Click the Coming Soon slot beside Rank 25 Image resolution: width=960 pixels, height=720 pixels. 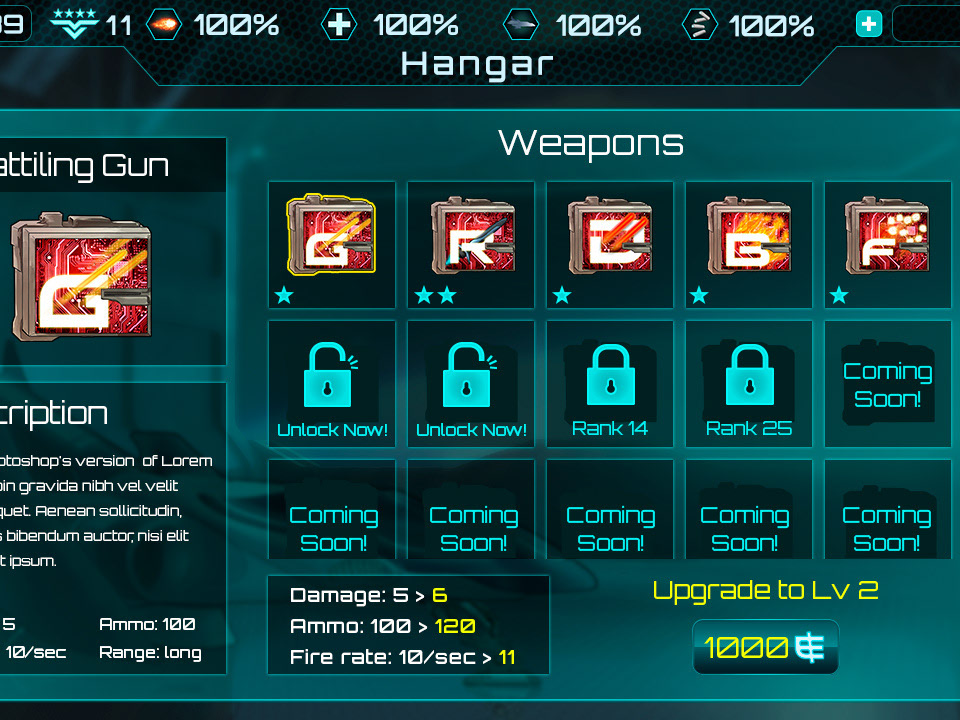pyautogui.click(x=888, y=384)
